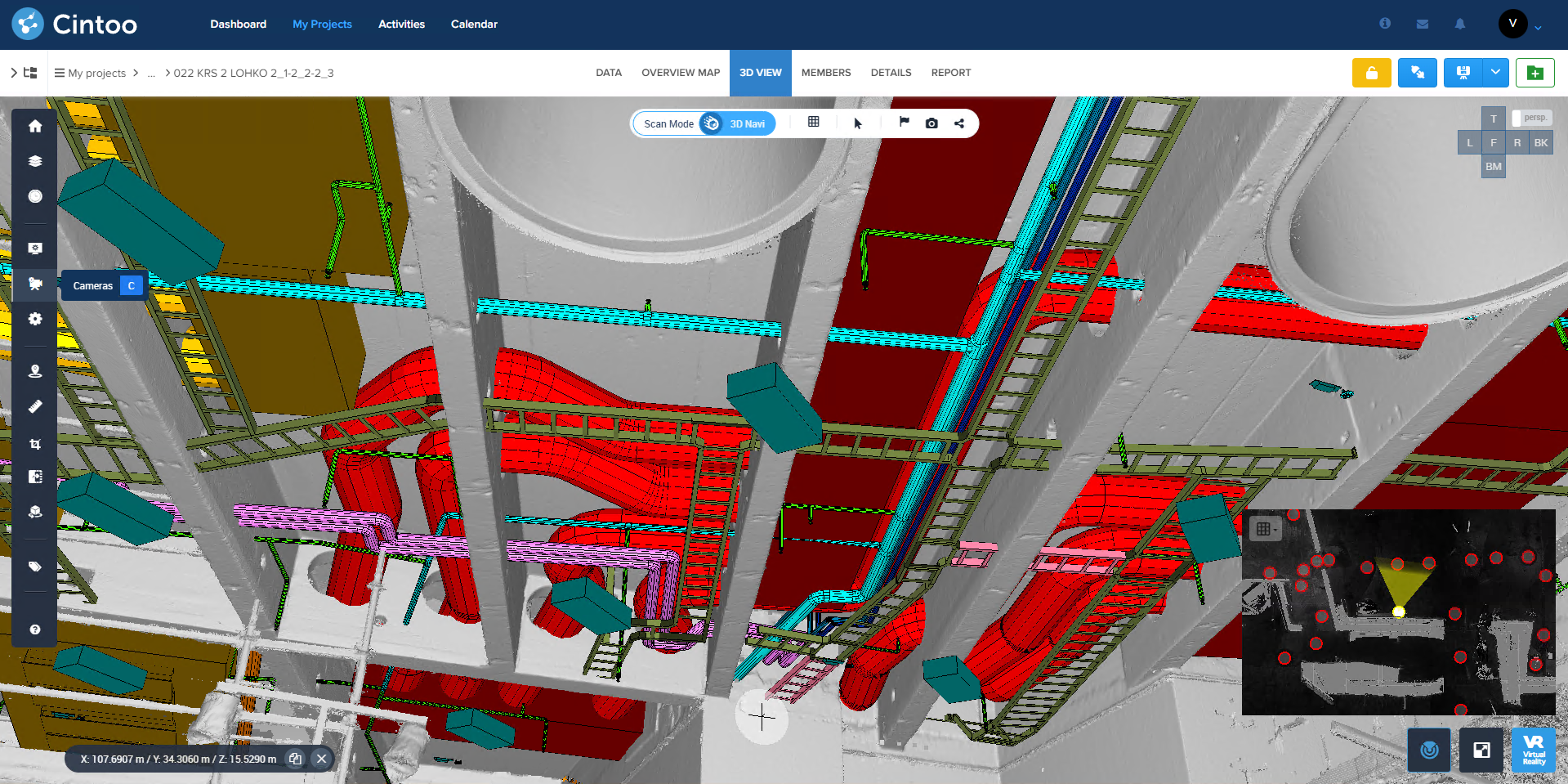Click the My projects breadcrumb link

click(96, 73)
